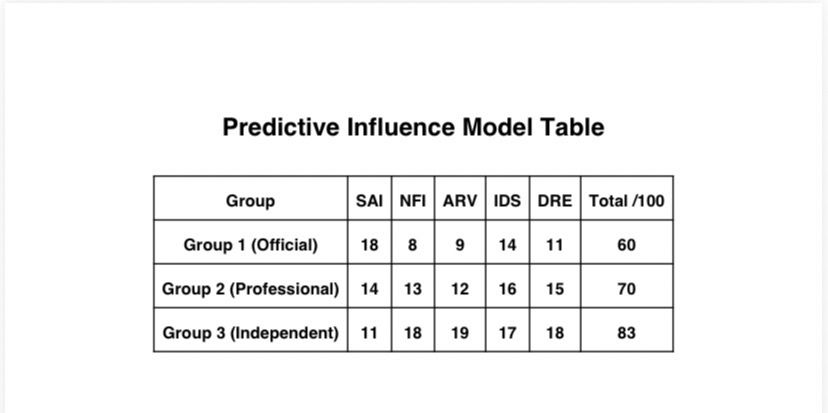The height and width of the screenshot is (413, 828).
Task: Select Group 2 DRE value 15
Action: [555, 289]
